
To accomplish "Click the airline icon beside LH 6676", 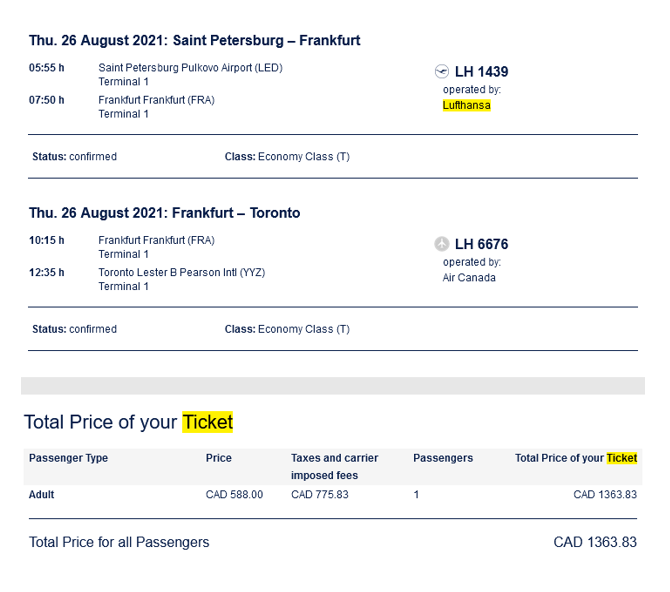I will point(442,244).
